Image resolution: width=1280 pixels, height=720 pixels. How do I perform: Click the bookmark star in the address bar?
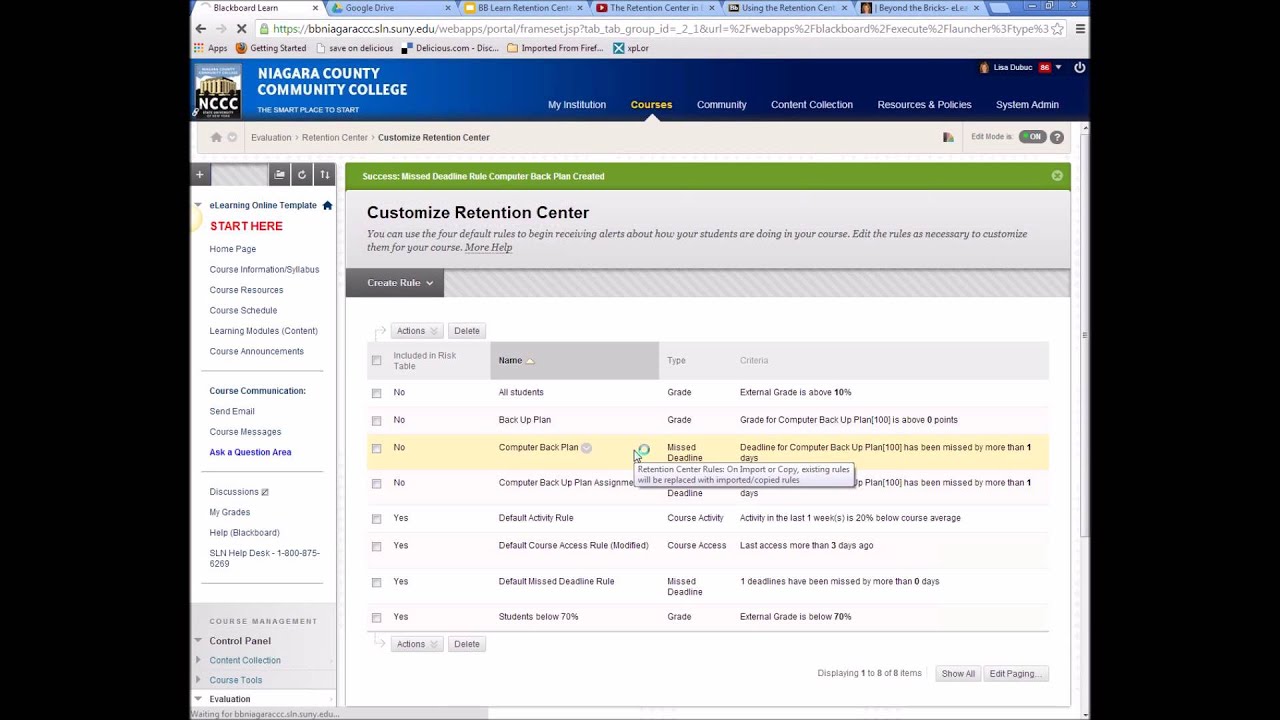1058,29
